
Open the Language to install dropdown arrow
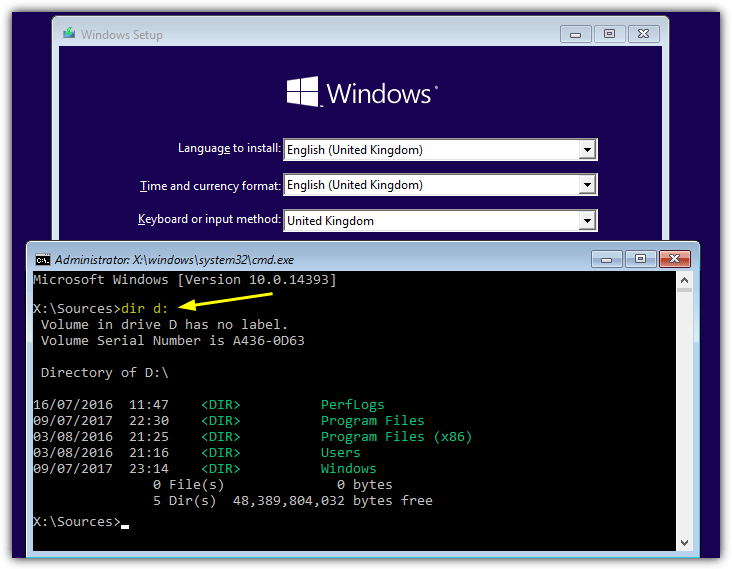[587, 150]
